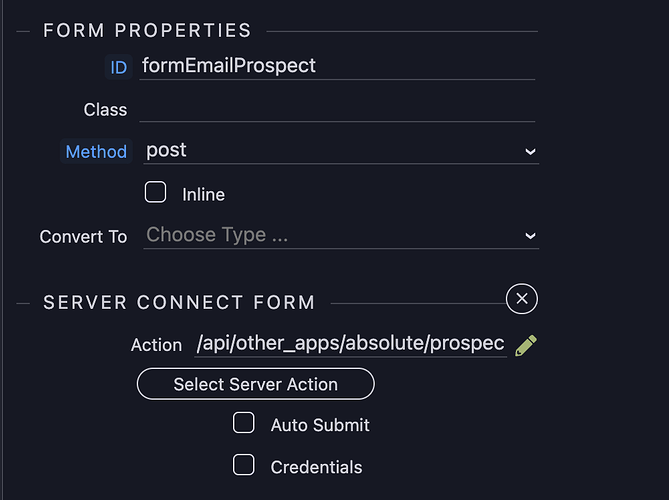Remove Server Connect Form with circled X
The image size is (669, 500).
(522, 298)
